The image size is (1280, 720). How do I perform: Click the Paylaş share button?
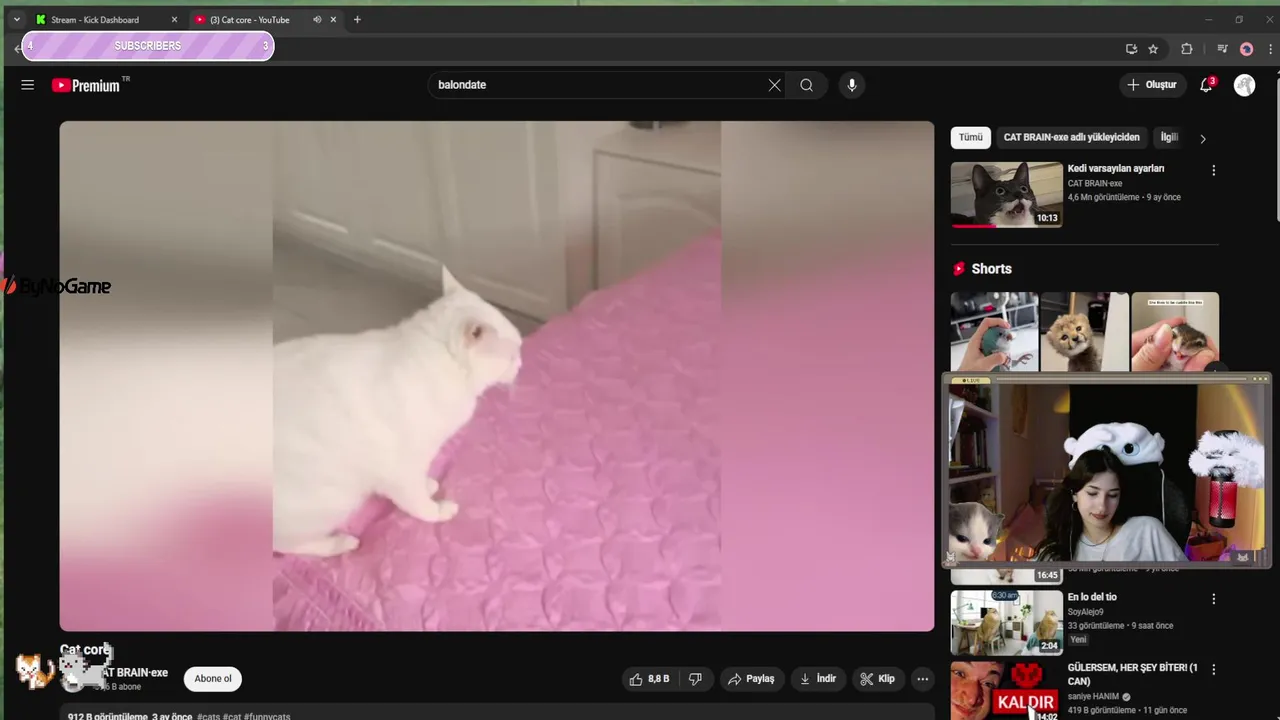coord(751,679)
